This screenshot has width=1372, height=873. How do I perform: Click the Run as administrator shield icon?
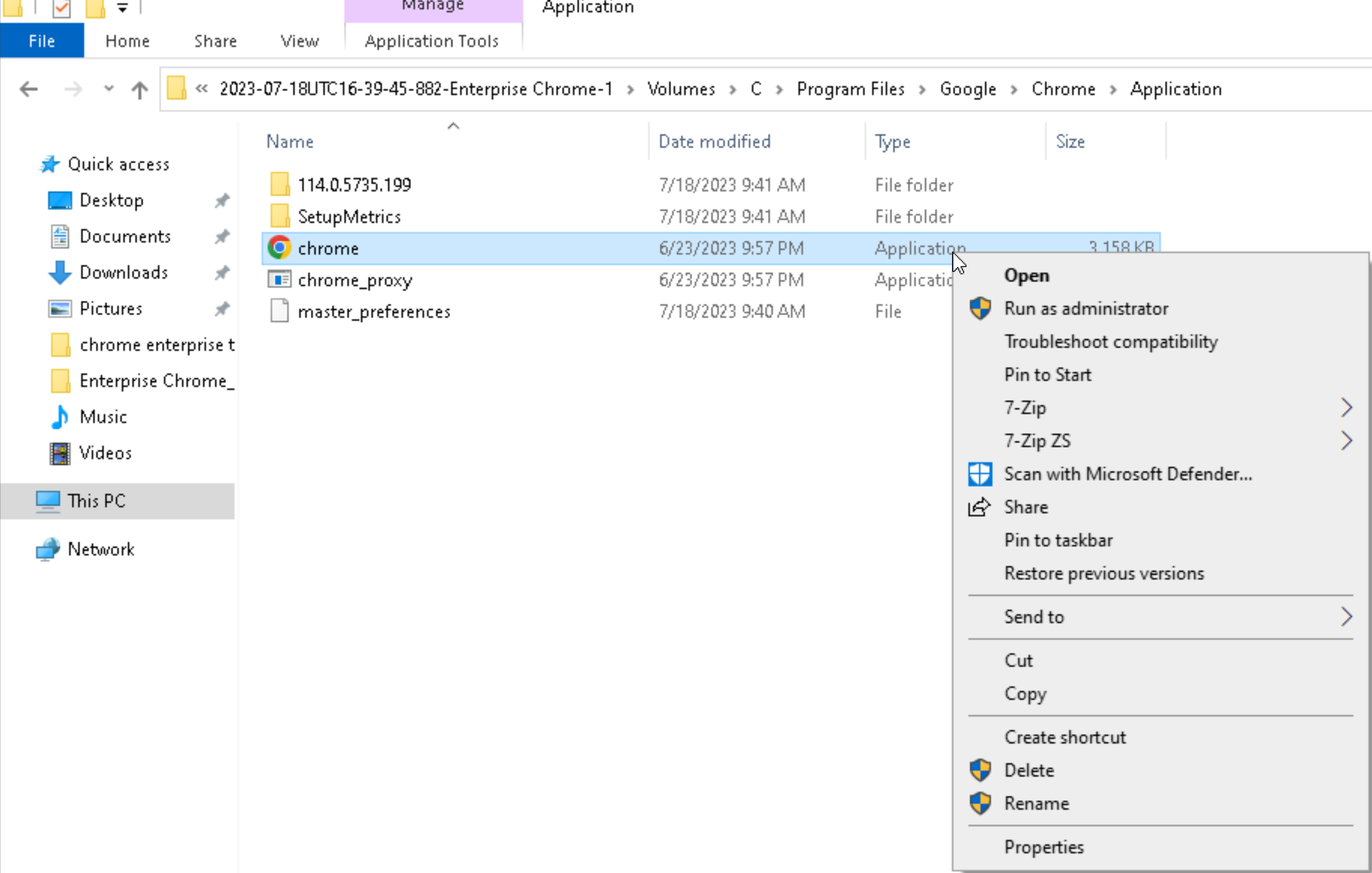click(x=980, y=309)
